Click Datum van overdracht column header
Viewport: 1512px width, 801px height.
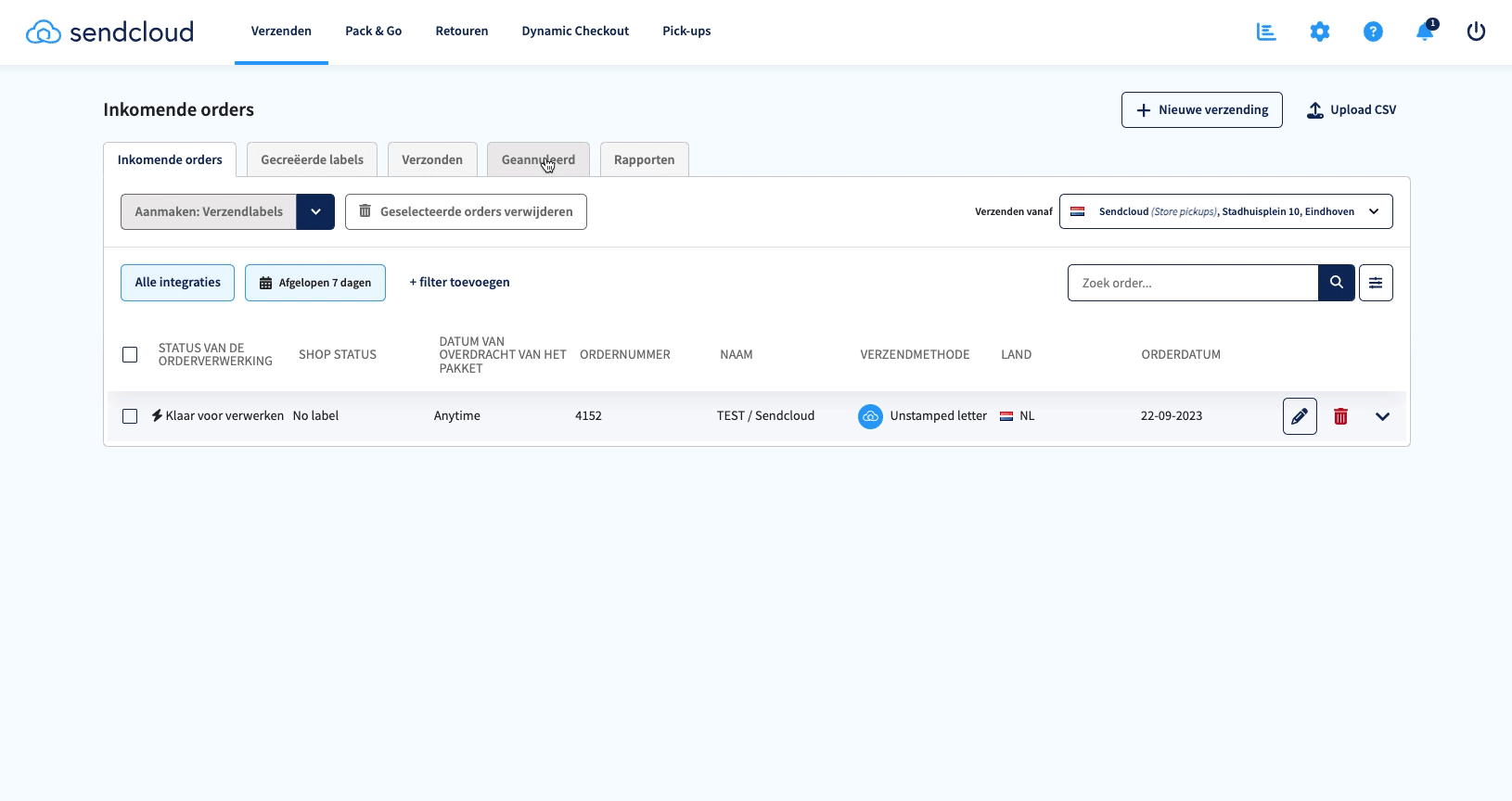click(503, 355)
